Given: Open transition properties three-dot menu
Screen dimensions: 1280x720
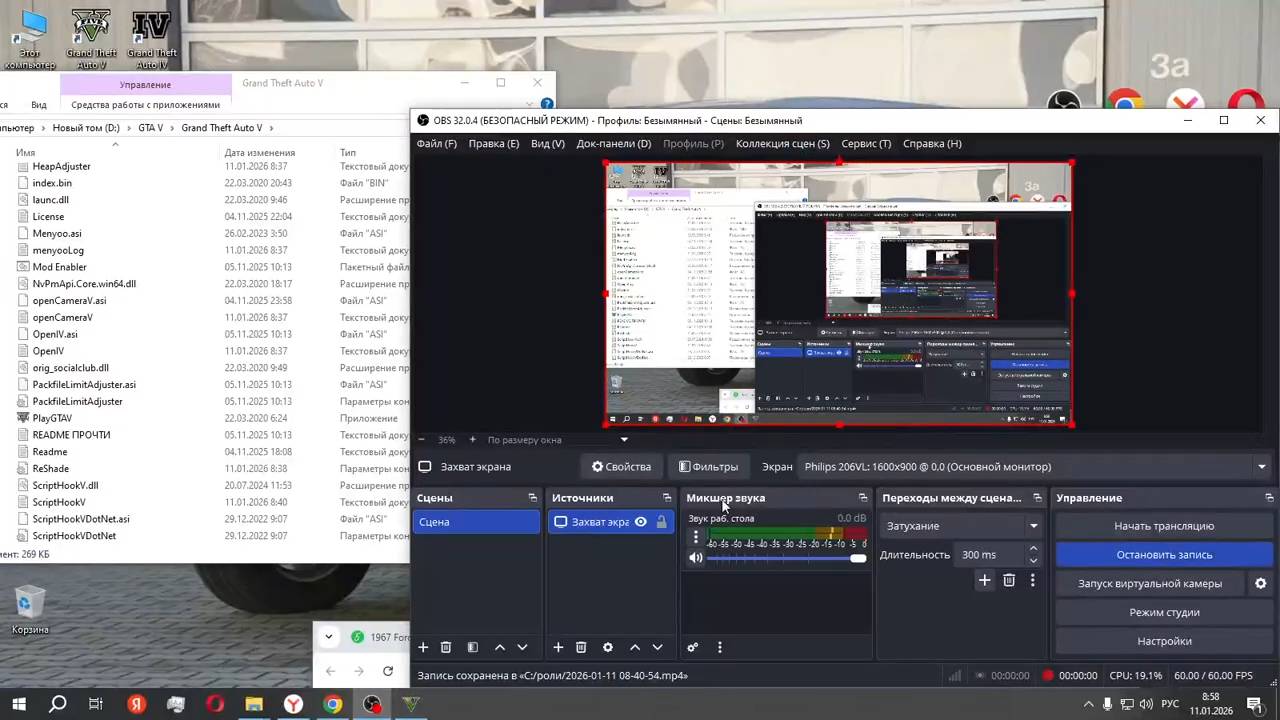Looking at the screenshot, I should [1032, 580].
